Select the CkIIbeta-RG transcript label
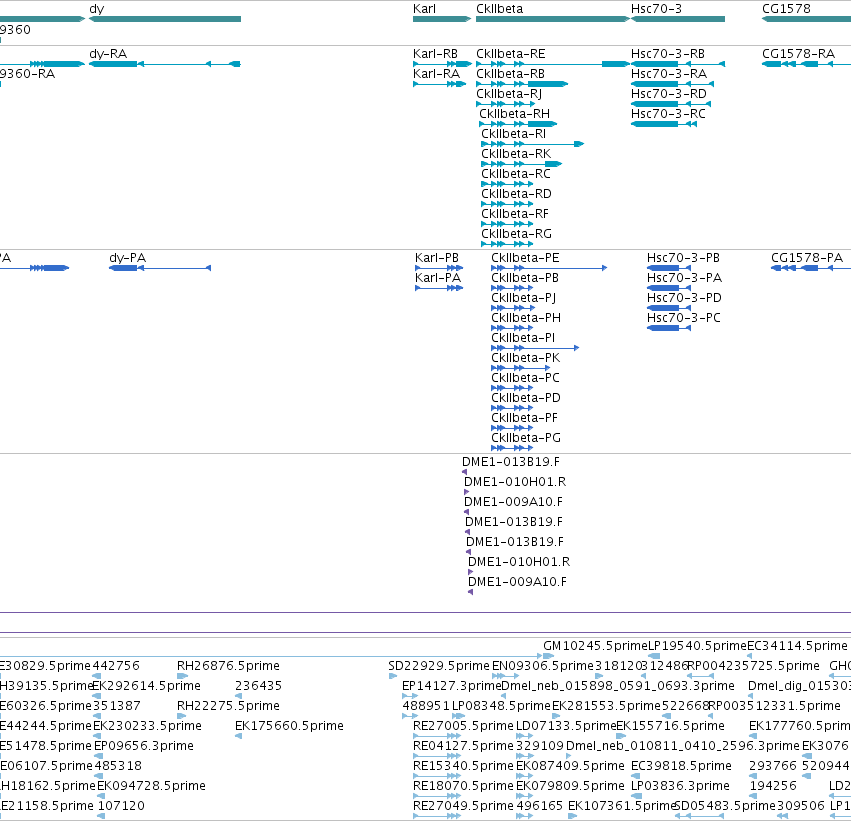This screenshot has width=851, height=821. pos(516,234)
